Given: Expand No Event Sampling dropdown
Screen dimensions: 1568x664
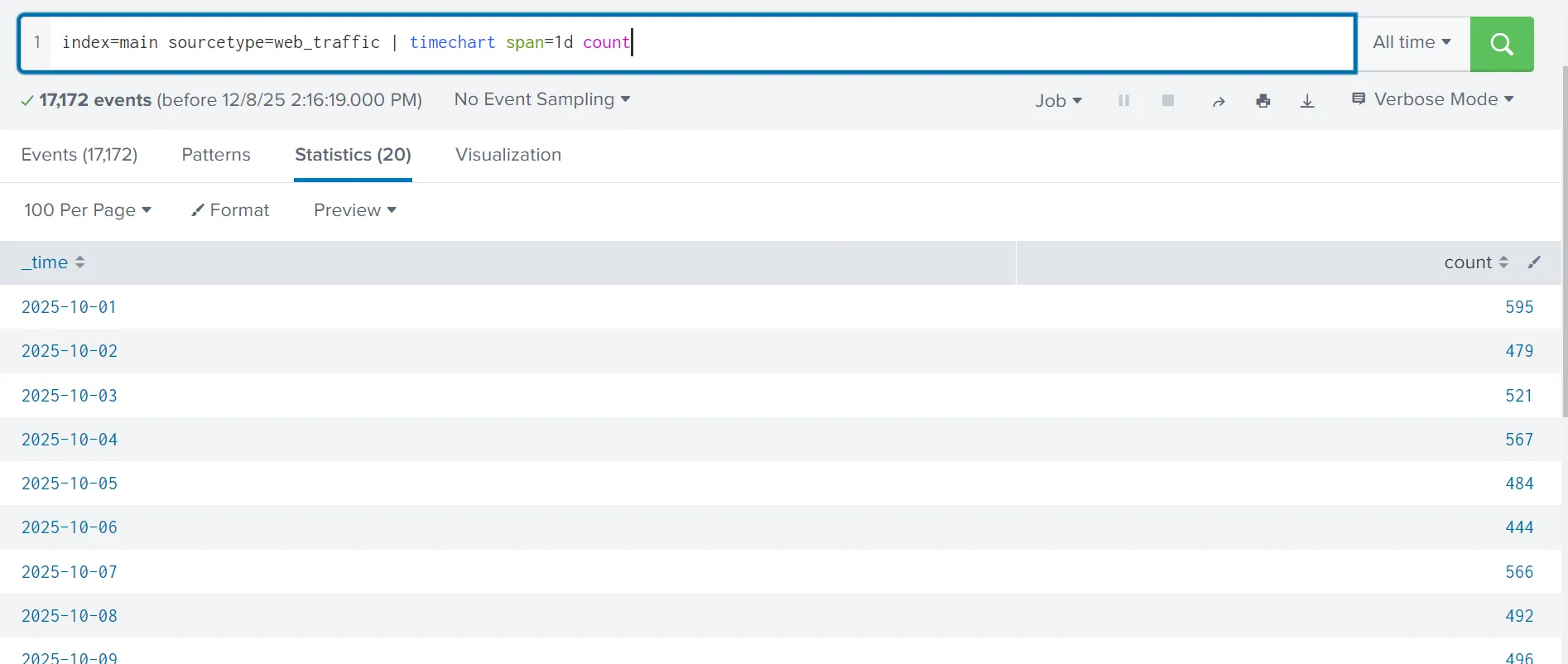Looking at the screenshot, I should 542,99.
